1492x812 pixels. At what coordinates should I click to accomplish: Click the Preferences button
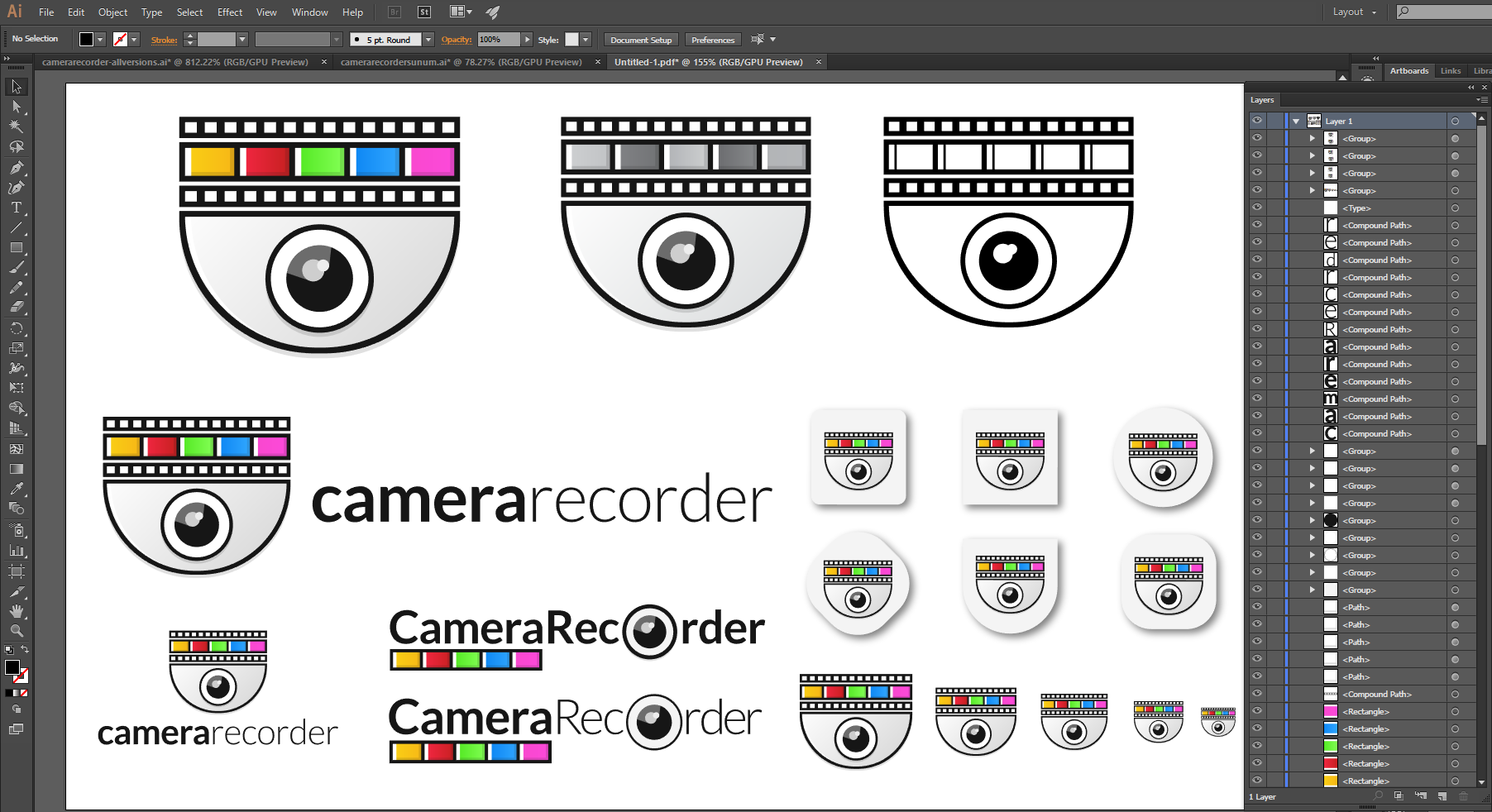pos(713,40)
